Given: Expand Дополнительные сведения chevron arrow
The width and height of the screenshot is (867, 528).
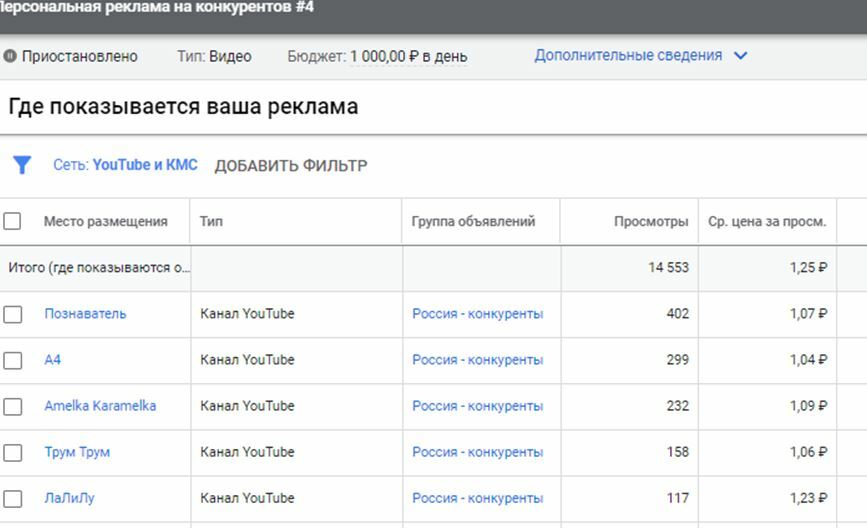Looking at the screenshot, I should 740,56.
